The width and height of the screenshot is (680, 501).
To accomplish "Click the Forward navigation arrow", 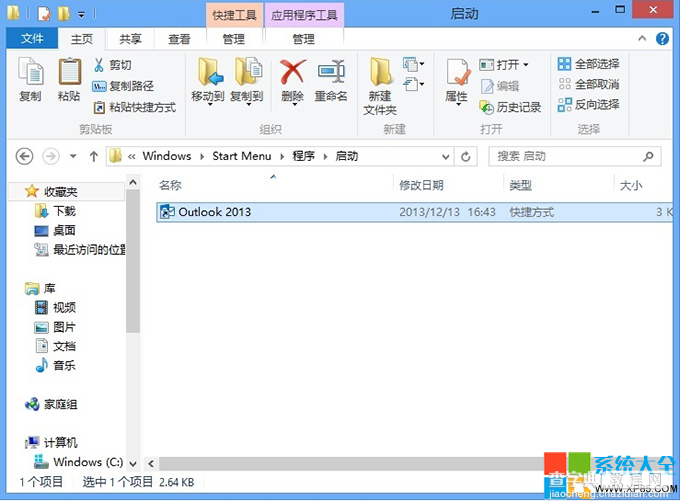I will click(51, 156).
